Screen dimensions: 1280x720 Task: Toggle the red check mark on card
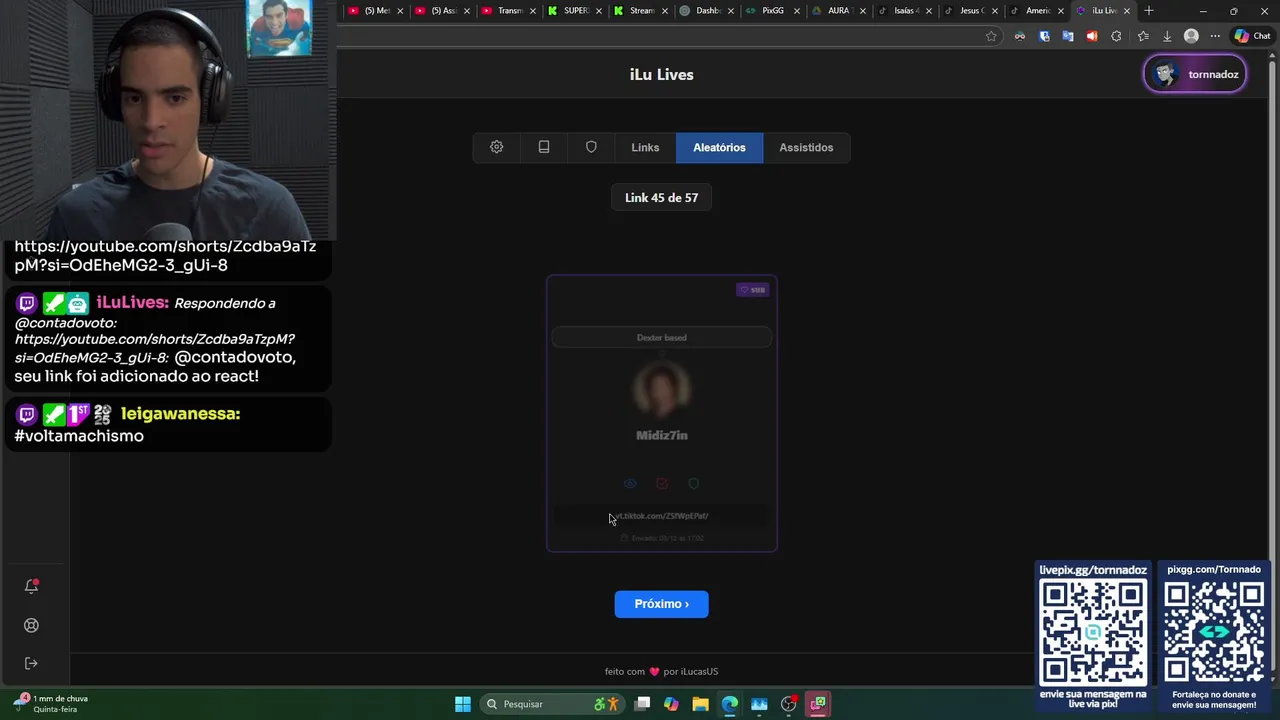click(x=662, y=484)
